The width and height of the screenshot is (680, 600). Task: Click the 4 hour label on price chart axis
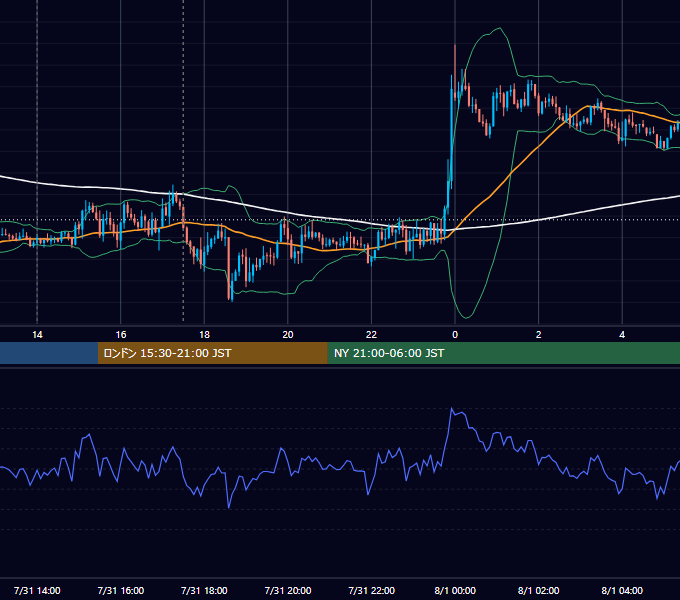[x=622, y=335]
